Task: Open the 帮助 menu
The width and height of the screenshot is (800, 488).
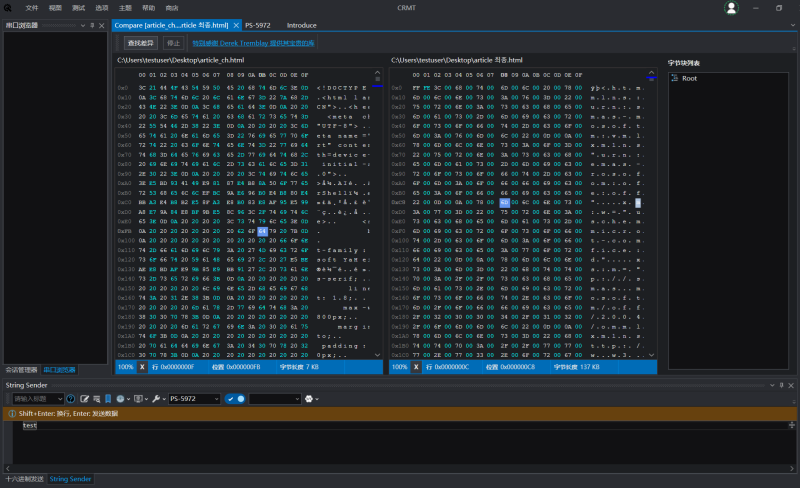Action: 148,8
